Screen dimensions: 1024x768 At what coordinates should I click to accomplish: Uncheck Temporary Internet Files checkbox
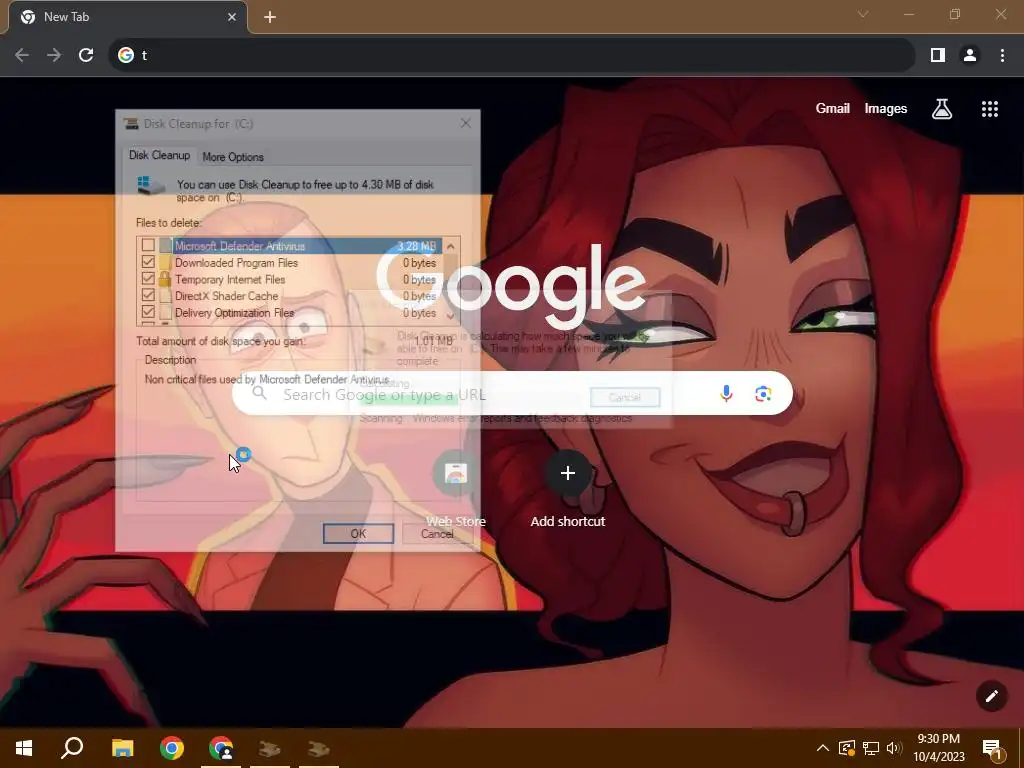pyautogui.click(x=148, y=279)
